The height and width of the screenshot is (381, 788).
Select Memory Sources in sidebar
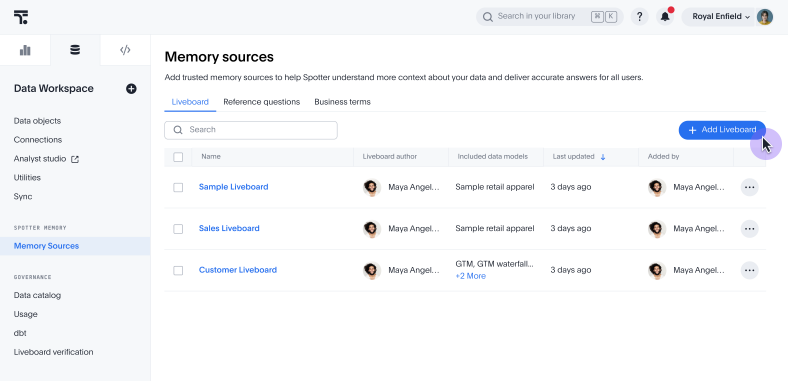coord(75,246)
